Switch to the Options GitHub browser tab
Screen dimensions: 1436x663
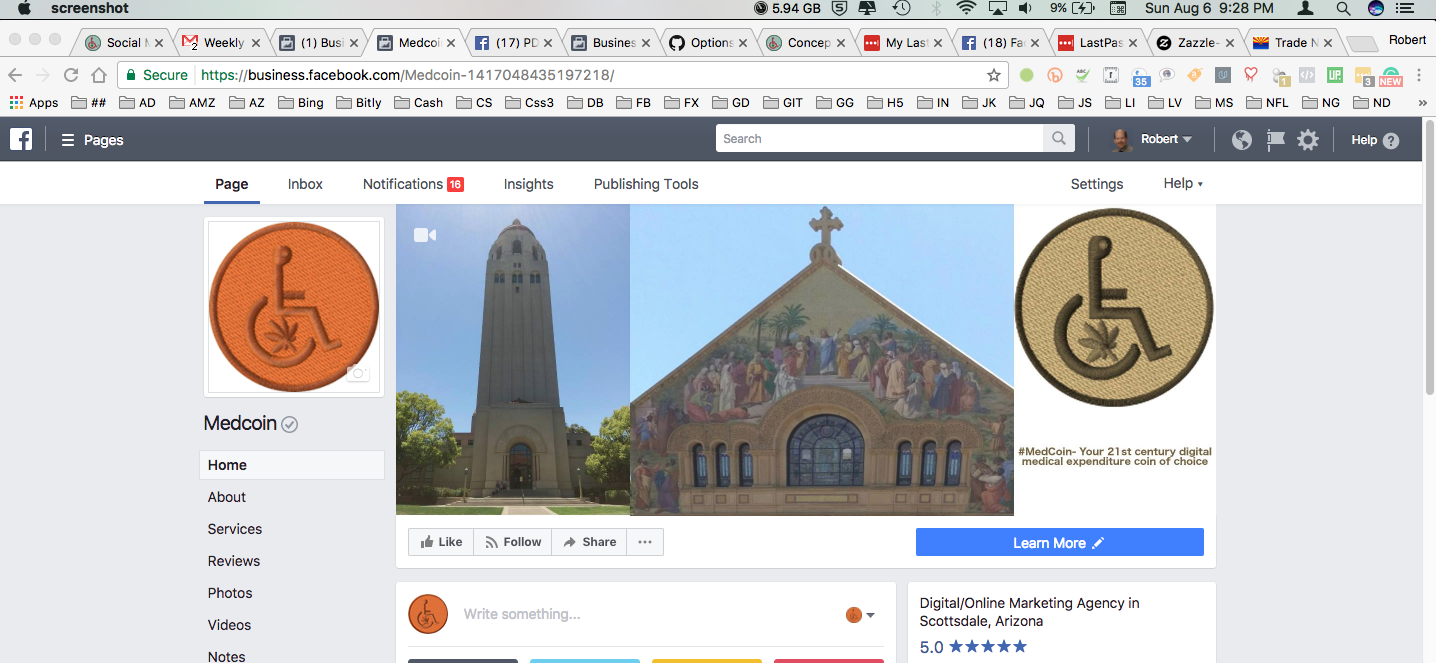click(x=709, y=43)
